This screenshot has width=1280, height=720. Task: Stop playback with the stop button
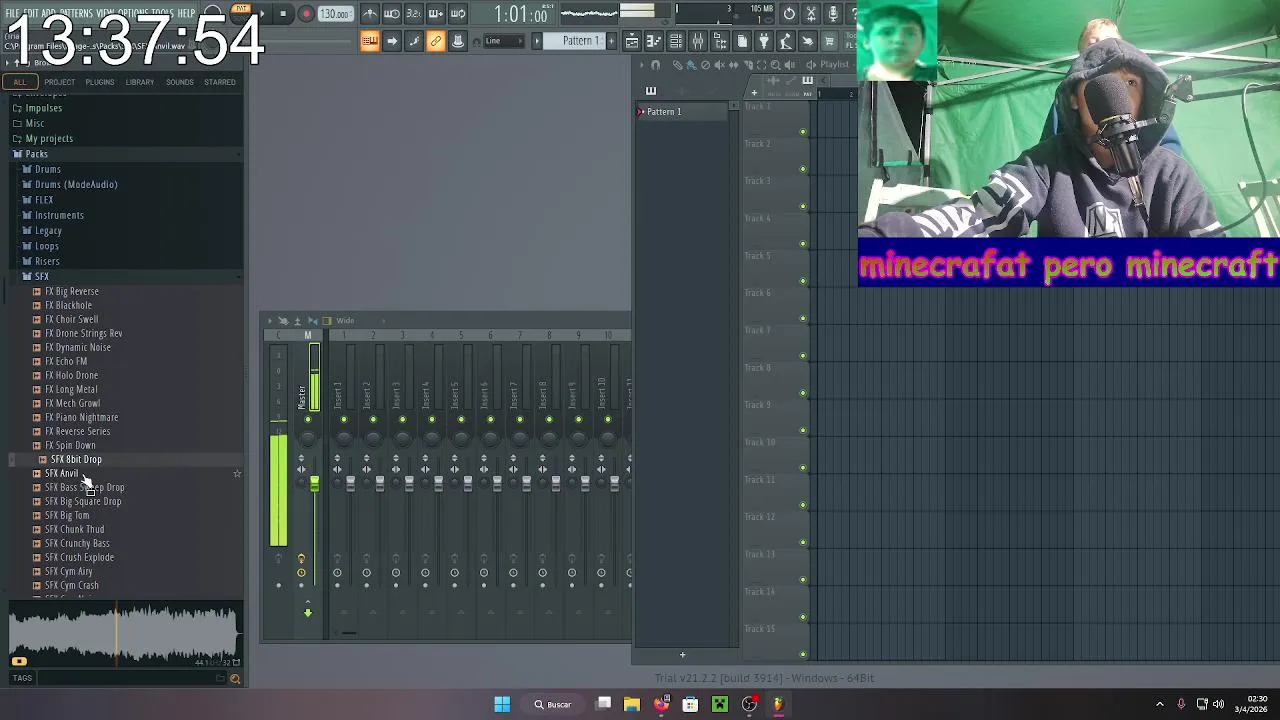click(x=284, y=14)
